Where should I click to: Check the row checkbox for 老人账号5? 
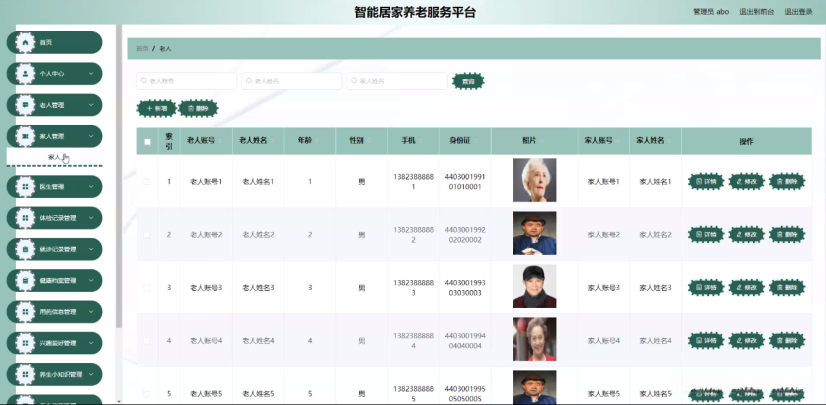pyautogui.click(x=146, y=393)
